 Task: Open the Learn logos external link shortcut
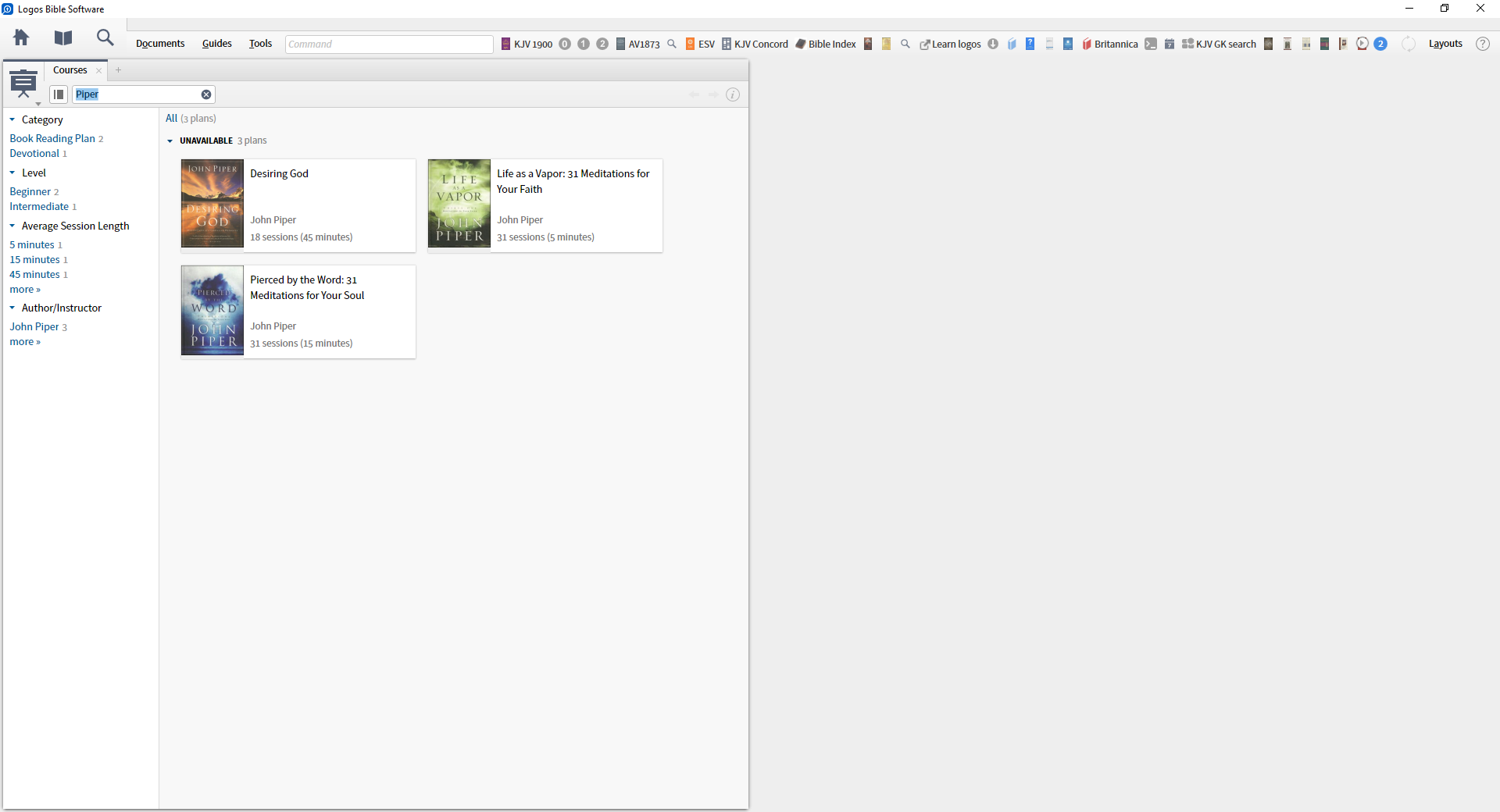[x=950, y=44]
